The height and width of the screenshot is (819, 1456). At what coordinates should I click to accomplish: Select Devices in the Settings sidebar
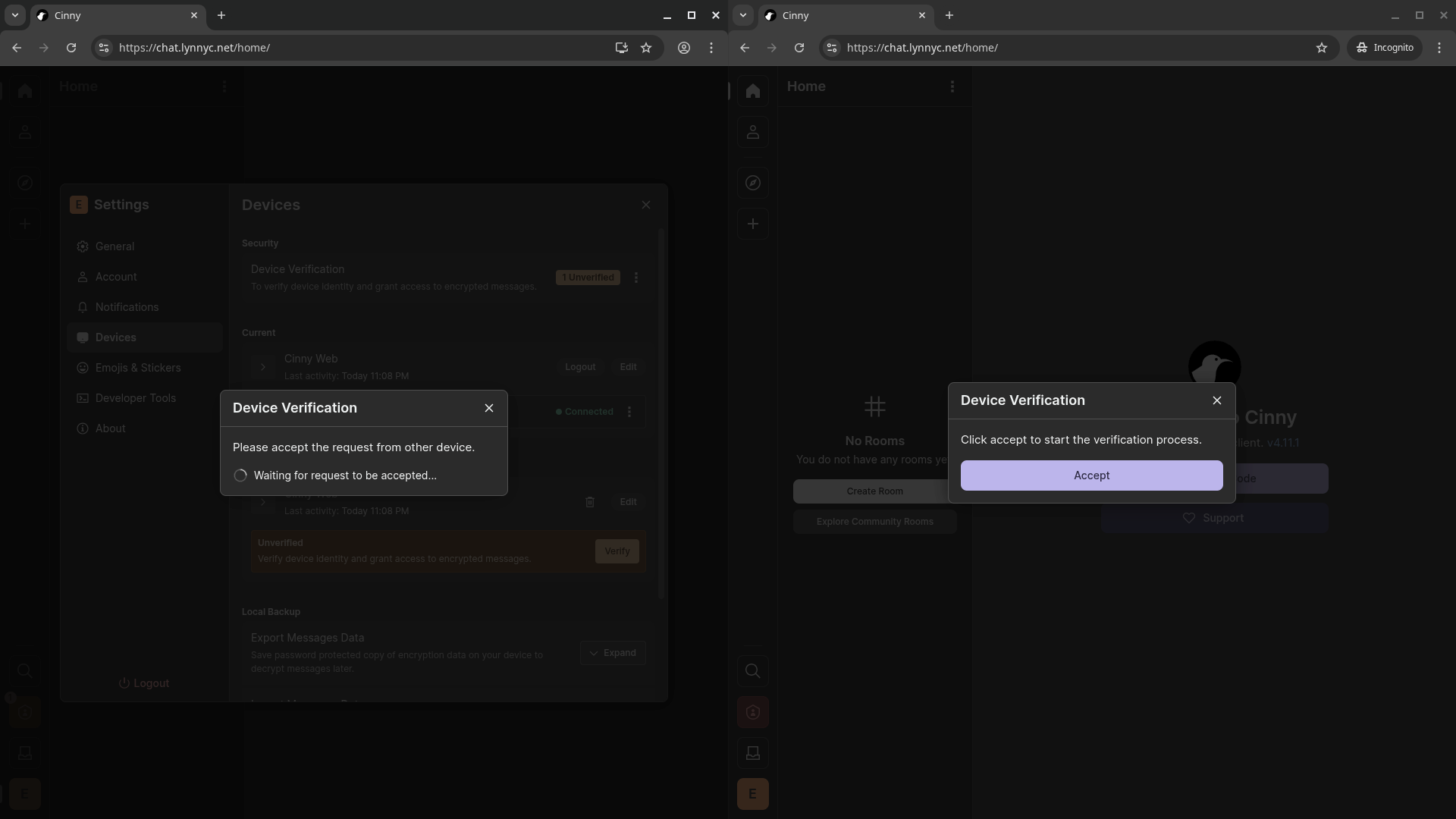(144, 337)
